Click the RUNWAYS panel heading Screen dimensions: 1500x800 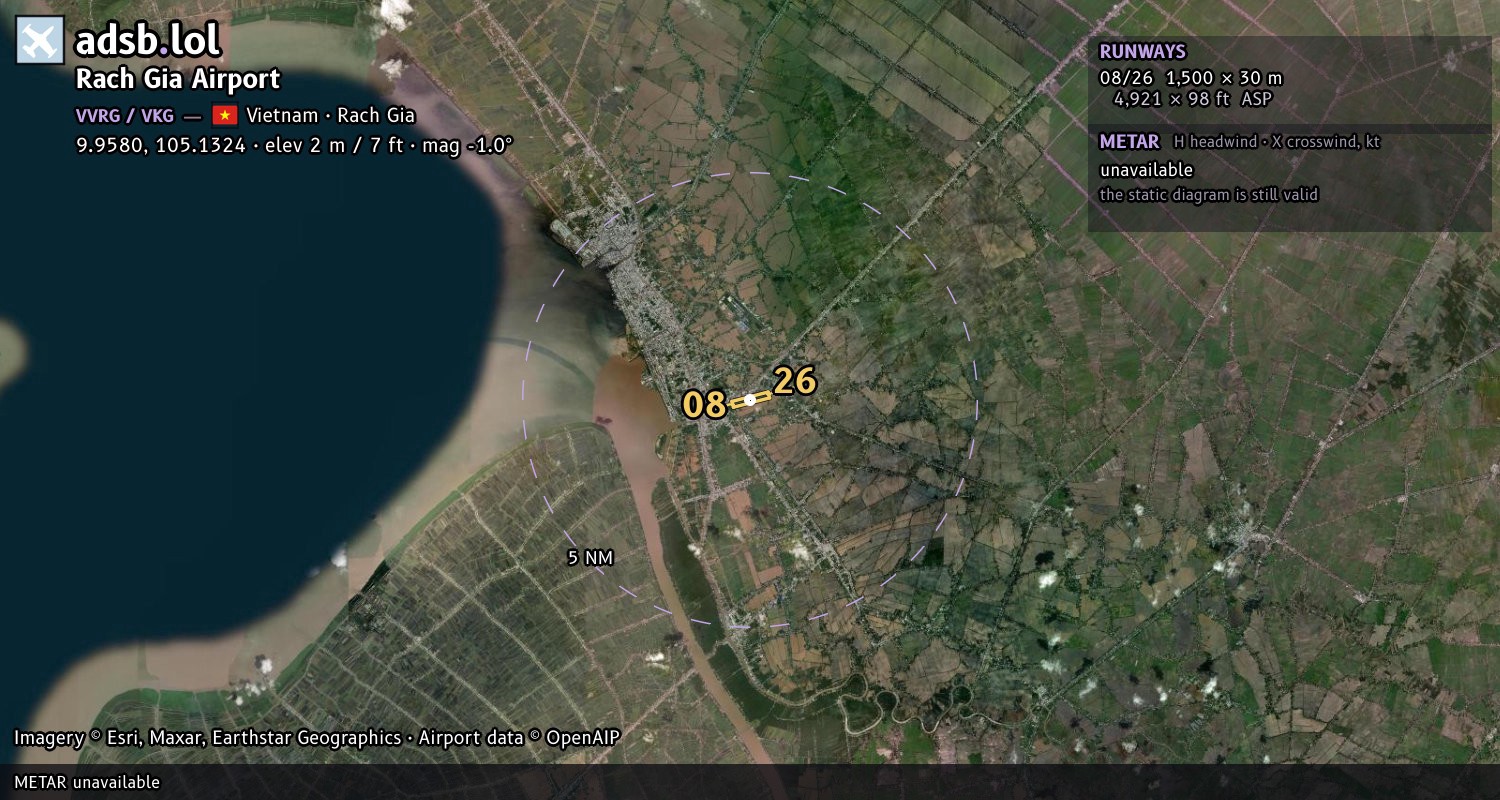click(1142, 52)
